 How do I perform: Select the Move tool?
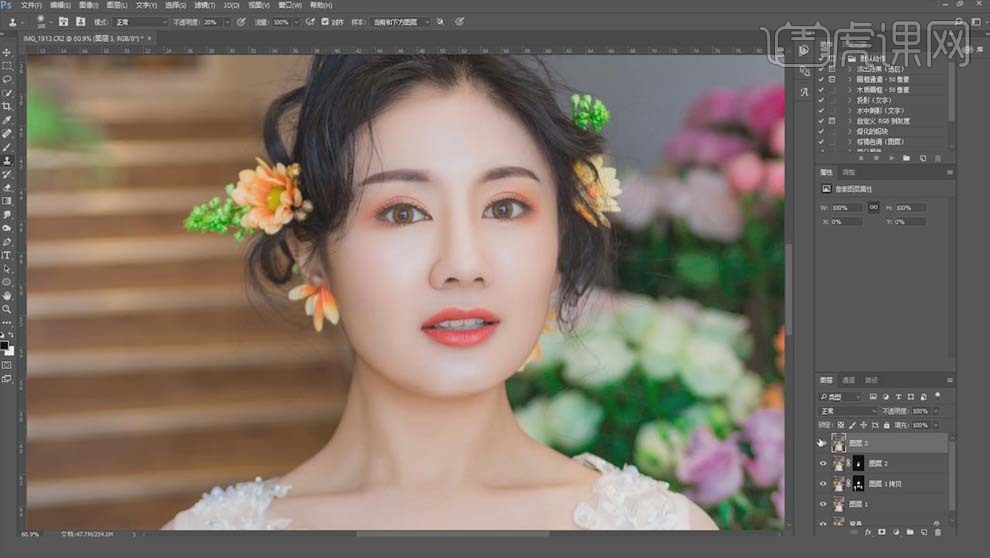(x=7, y=52)
